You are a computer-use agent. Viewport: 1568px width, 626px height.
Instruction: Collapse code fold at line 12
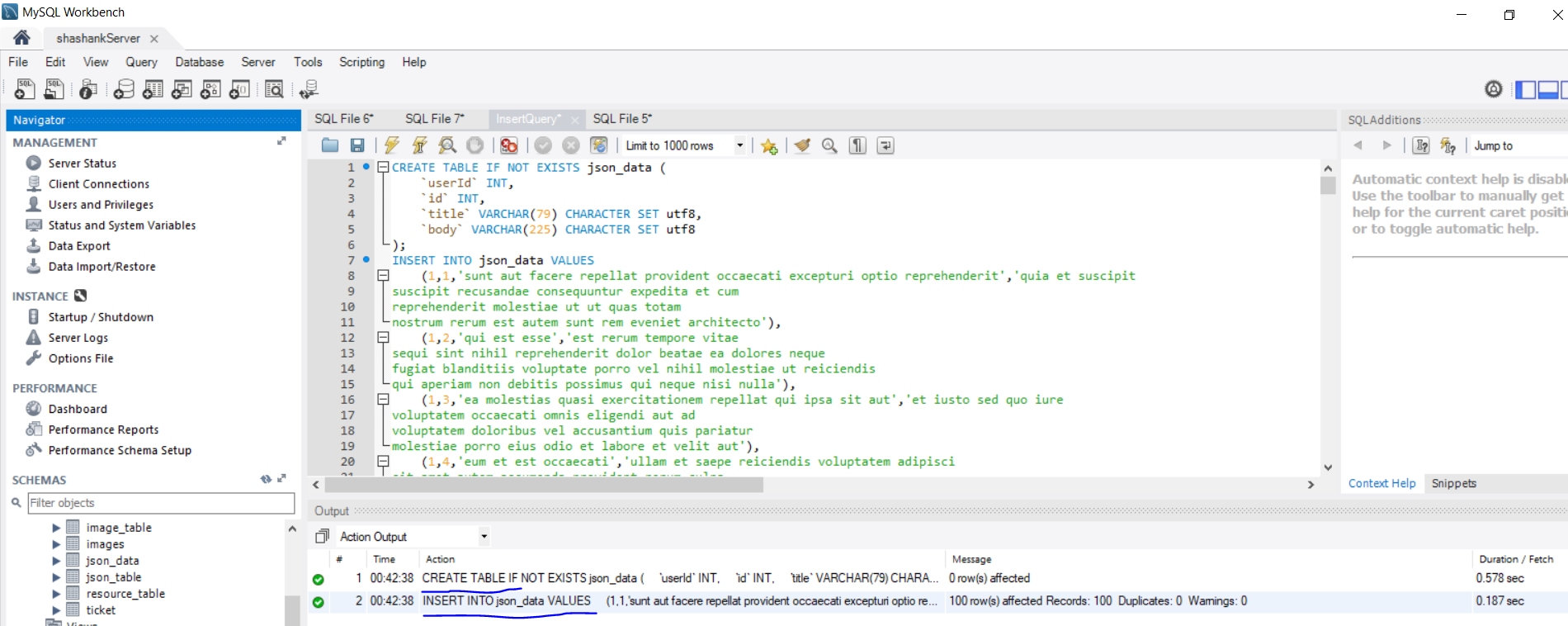coord(383,338)
